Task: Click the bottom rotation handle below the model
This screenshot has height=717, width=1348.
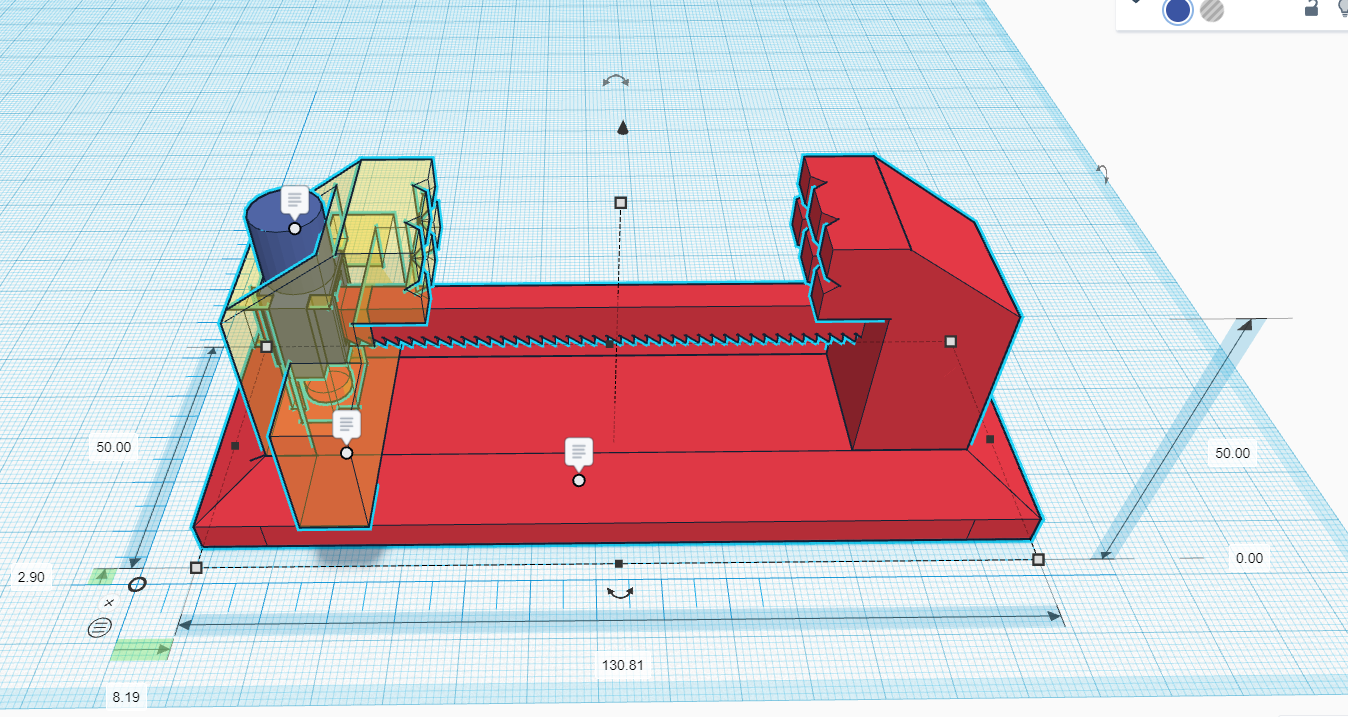Action: 621,593
